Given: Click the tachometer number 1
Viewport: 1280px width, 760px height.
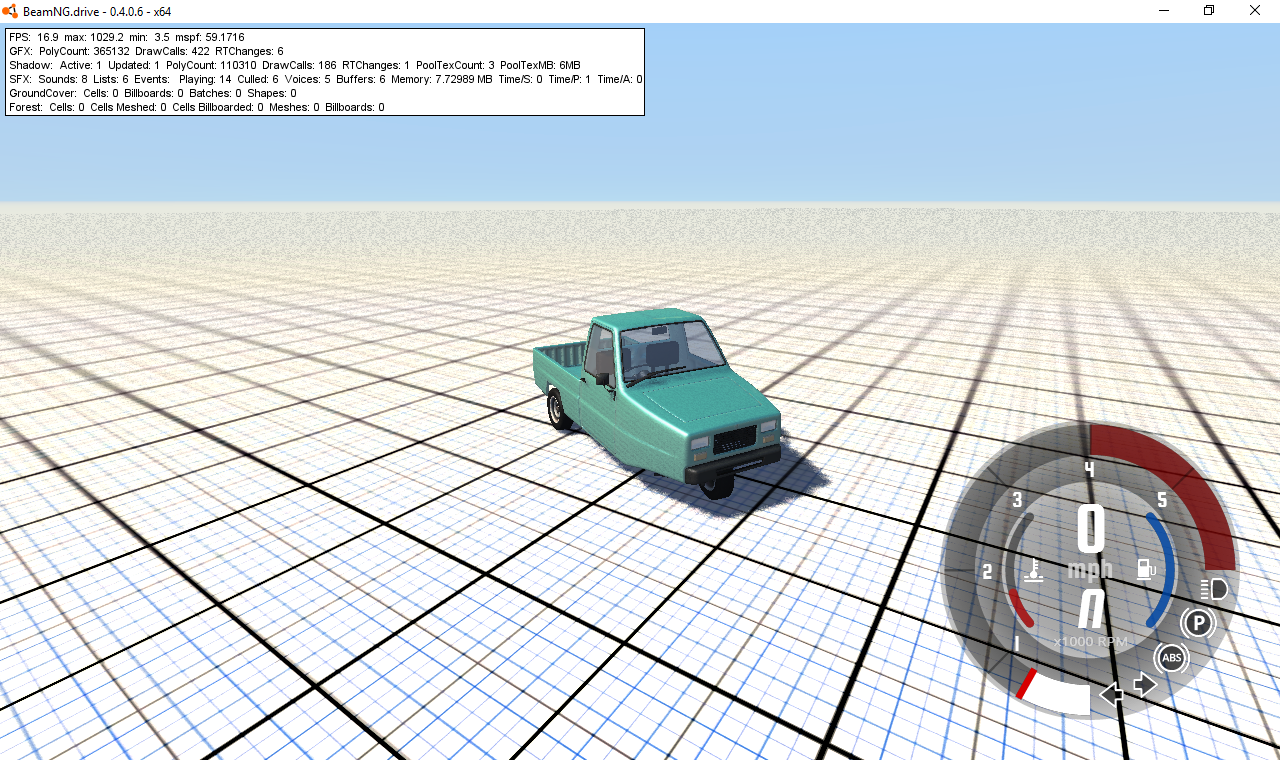Looking at the screenshot, I should click(1016, 644).
